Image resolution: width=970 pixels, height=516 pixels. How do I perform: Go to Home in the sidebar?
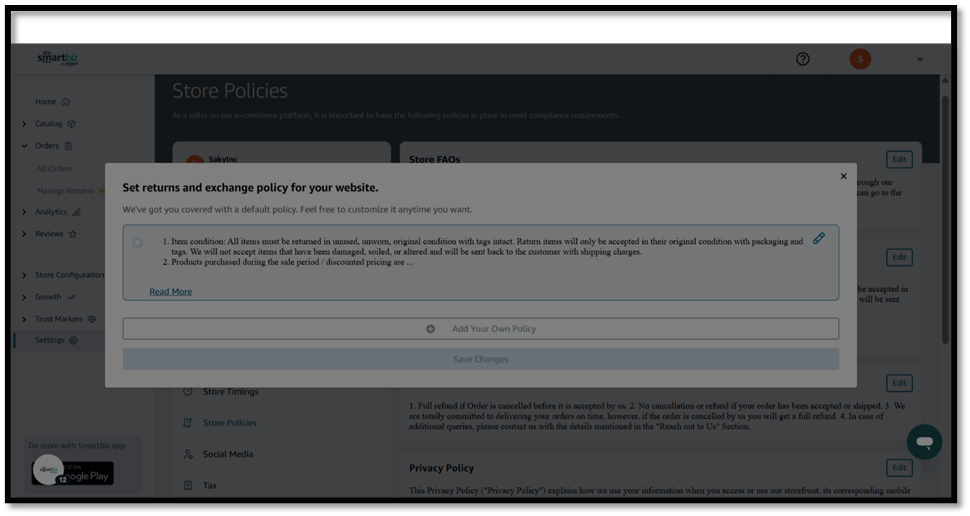(46, 101)
